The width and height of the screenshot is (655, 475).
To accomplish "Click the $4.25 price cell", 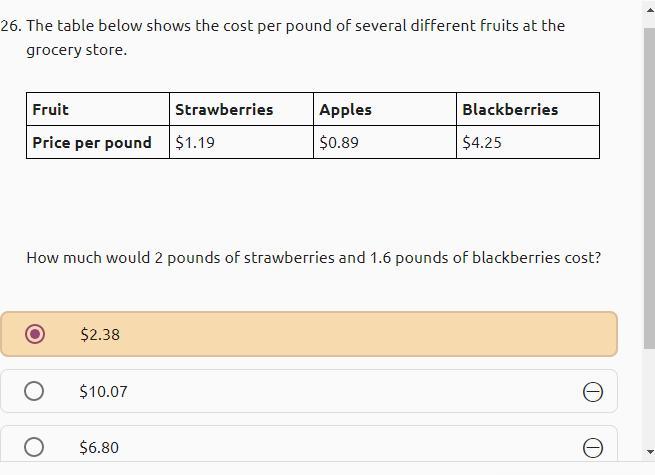I will pos(482,142).
